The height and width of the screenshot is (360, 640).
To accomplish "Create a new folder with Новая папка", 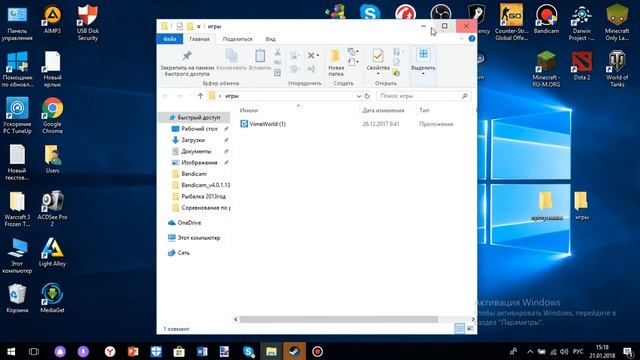I will tap(336, 63).
